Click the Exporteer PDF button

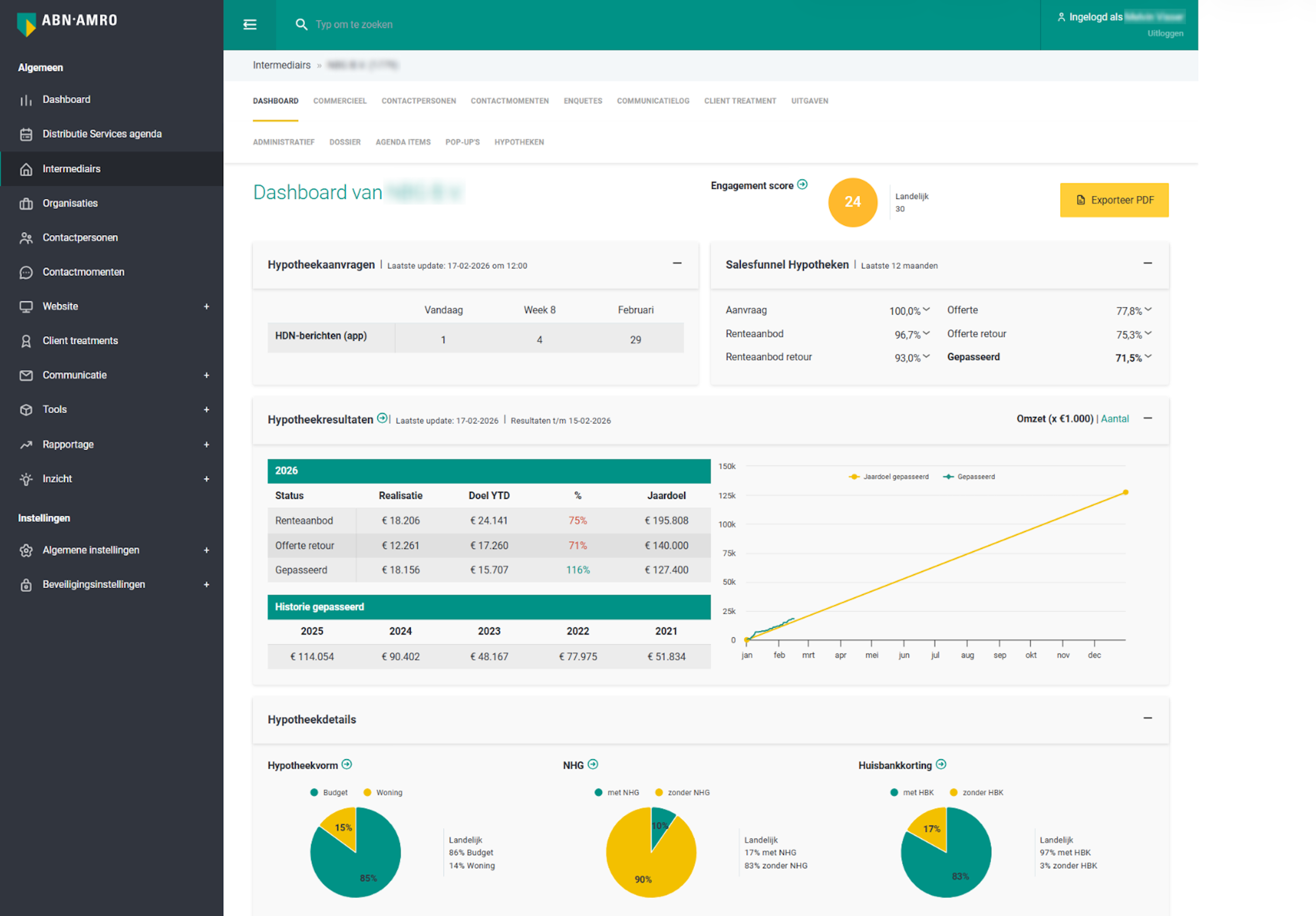click(x=1113, y=200)
